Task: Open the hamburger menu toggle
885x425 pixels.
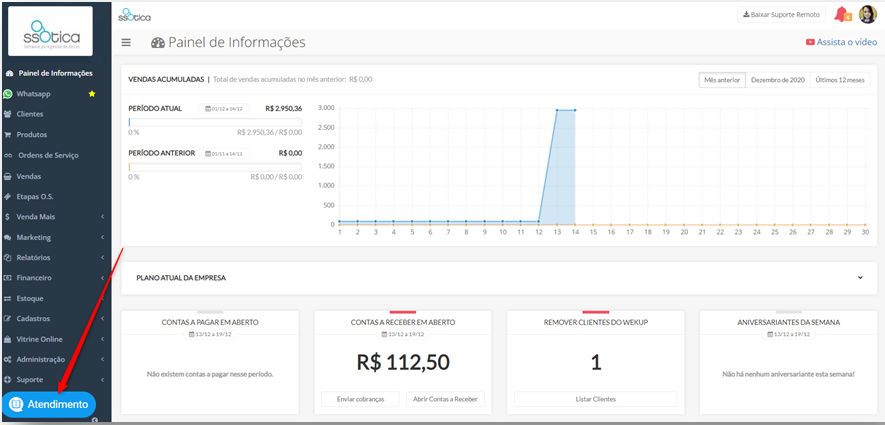Action: (x=126, y=43)
